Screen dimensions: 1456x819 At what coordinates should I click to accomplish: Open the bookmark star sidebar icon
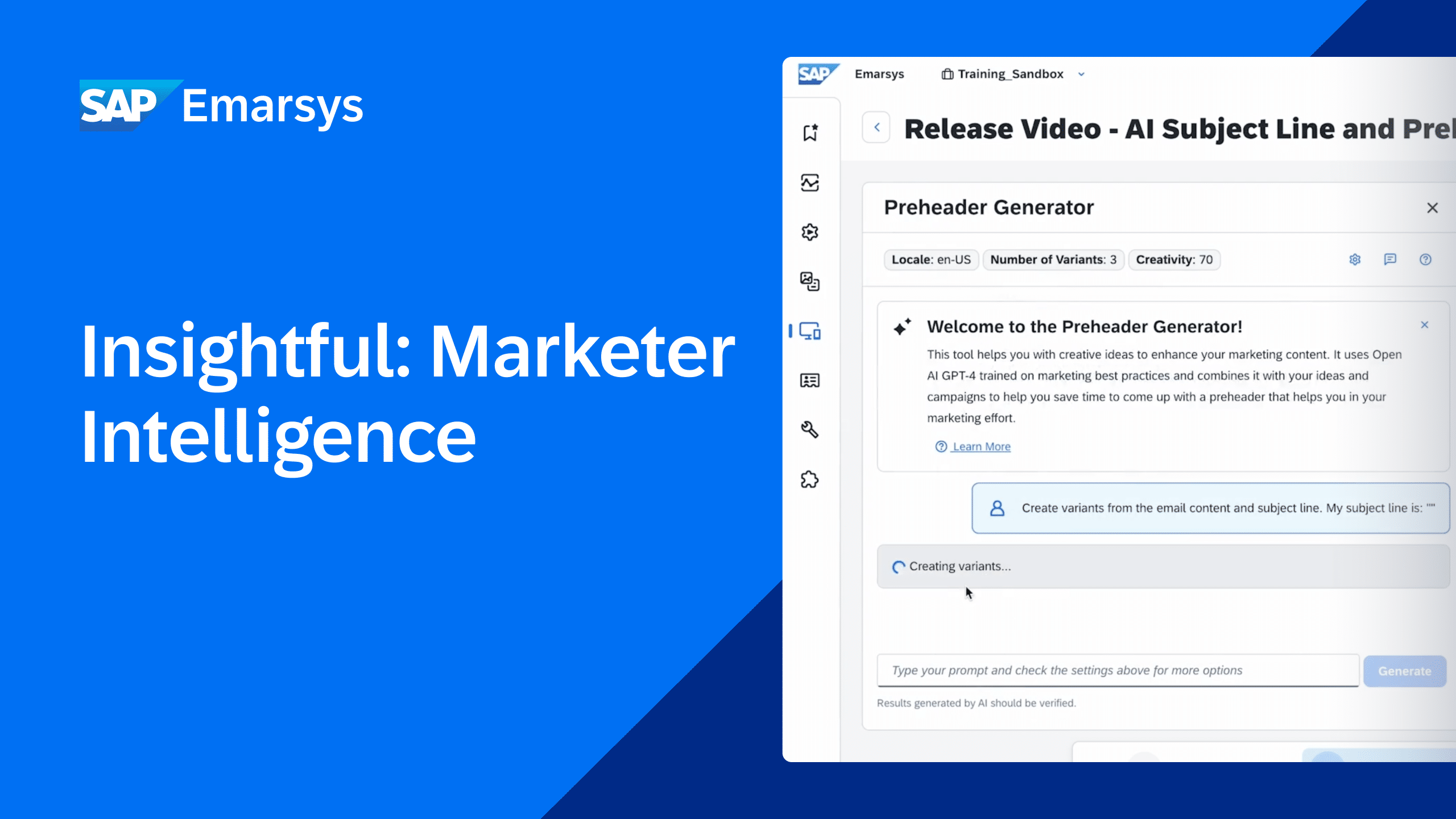[810, 132]
